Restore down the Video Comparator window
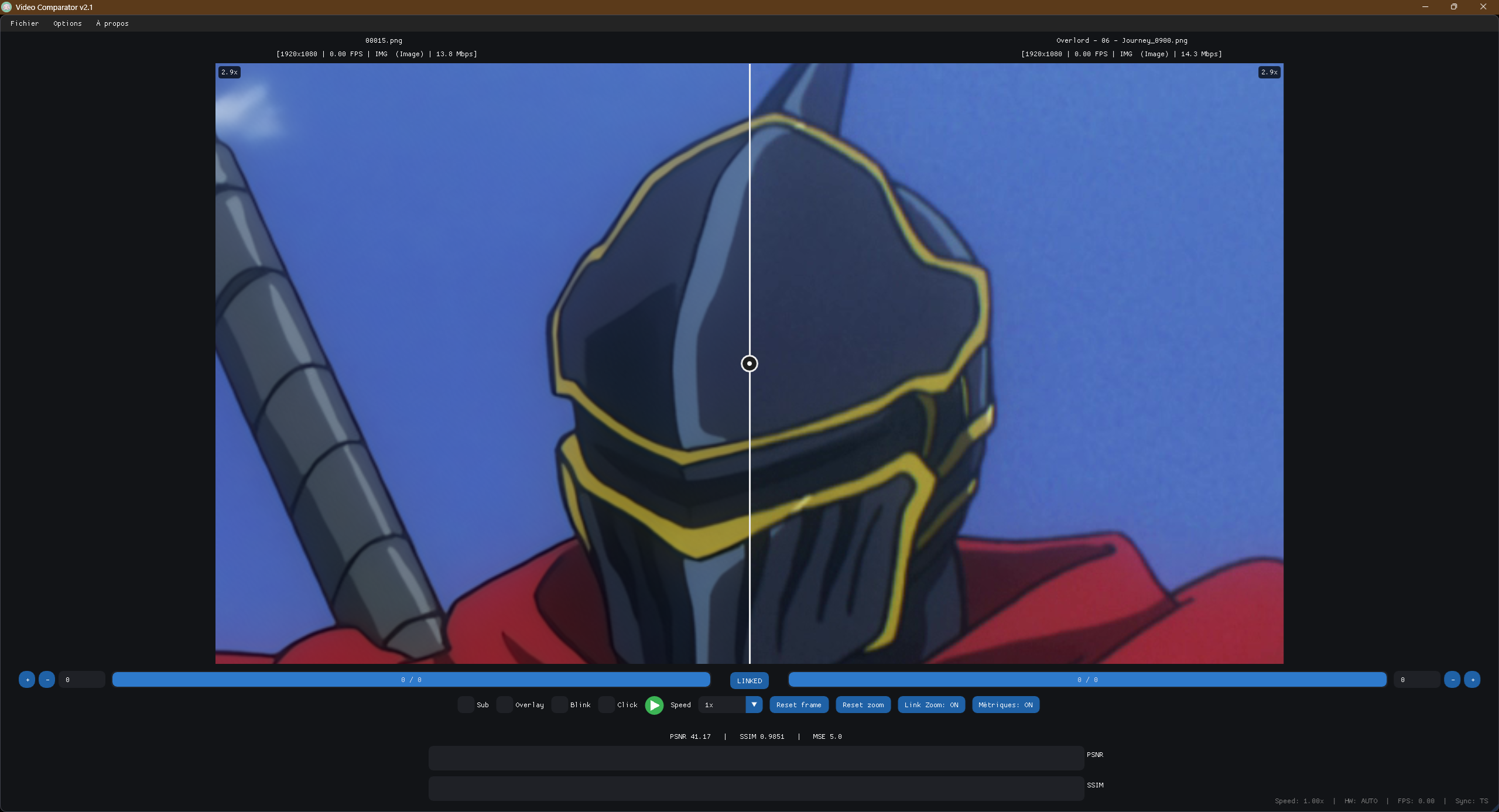The height and width of the screenshot is (812, 1499). point(1454,7)
